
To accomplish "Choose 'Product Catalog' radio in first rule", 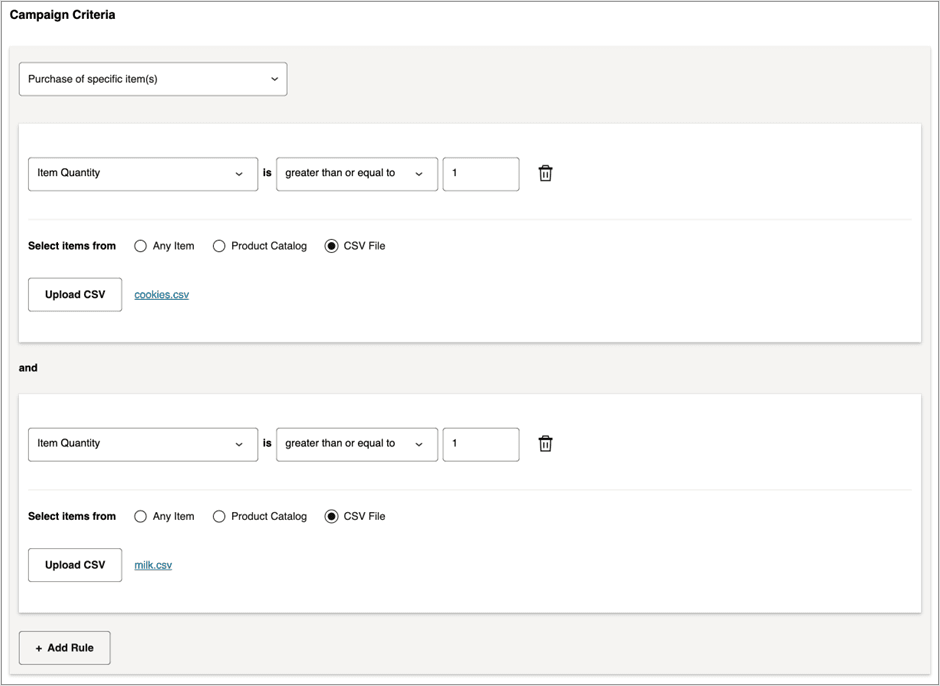I will click(219, 246).
